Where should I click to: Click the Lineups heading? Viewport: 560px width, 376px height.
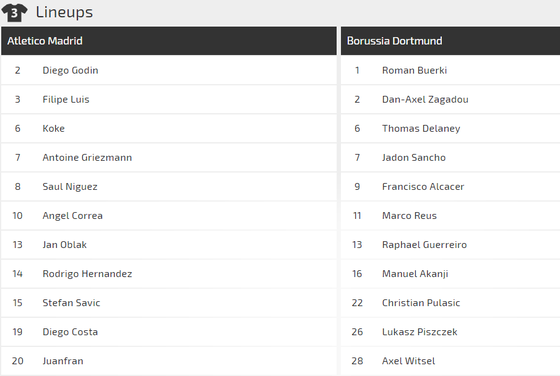[64, 12]
